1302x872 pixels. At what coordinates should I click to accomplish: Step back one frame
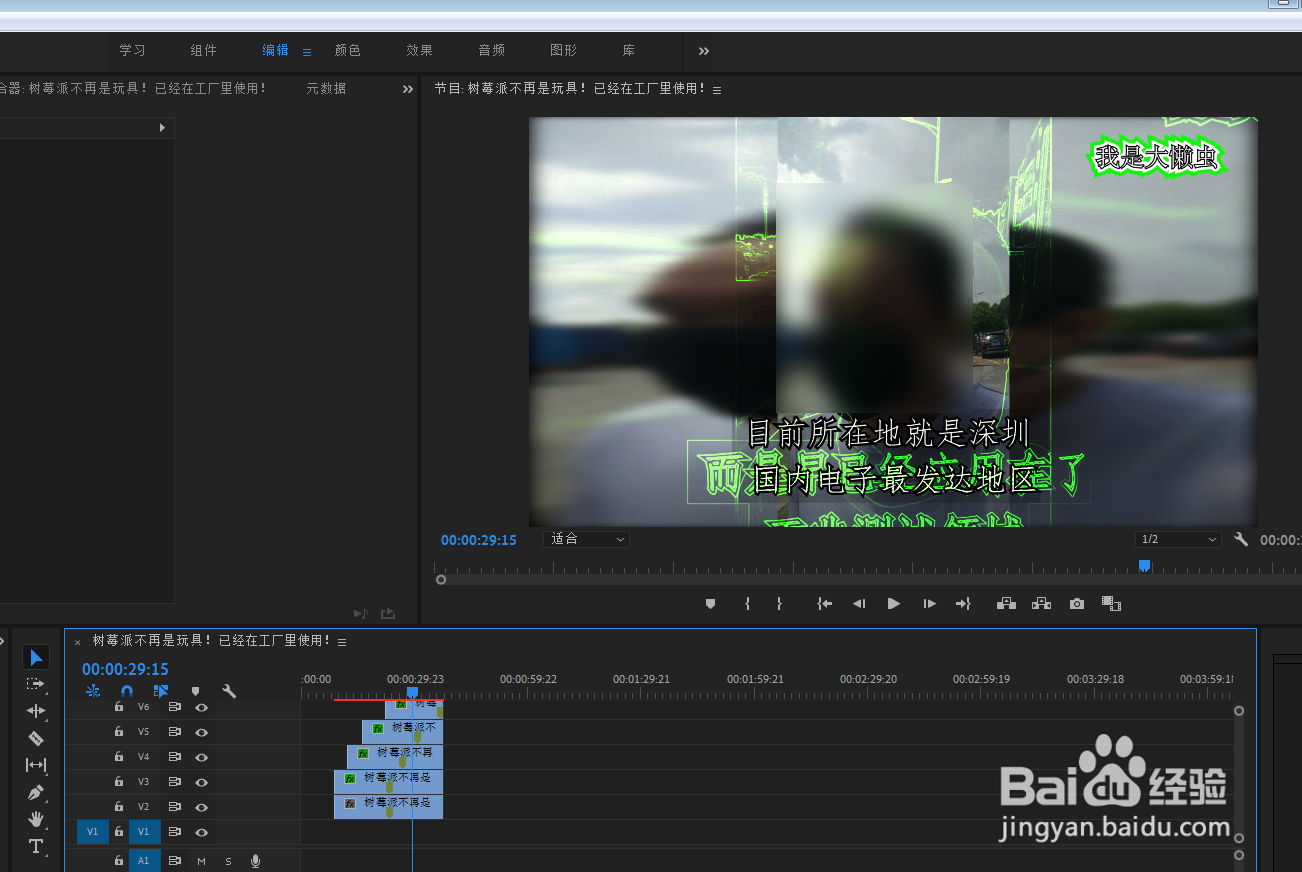point(859,604)
